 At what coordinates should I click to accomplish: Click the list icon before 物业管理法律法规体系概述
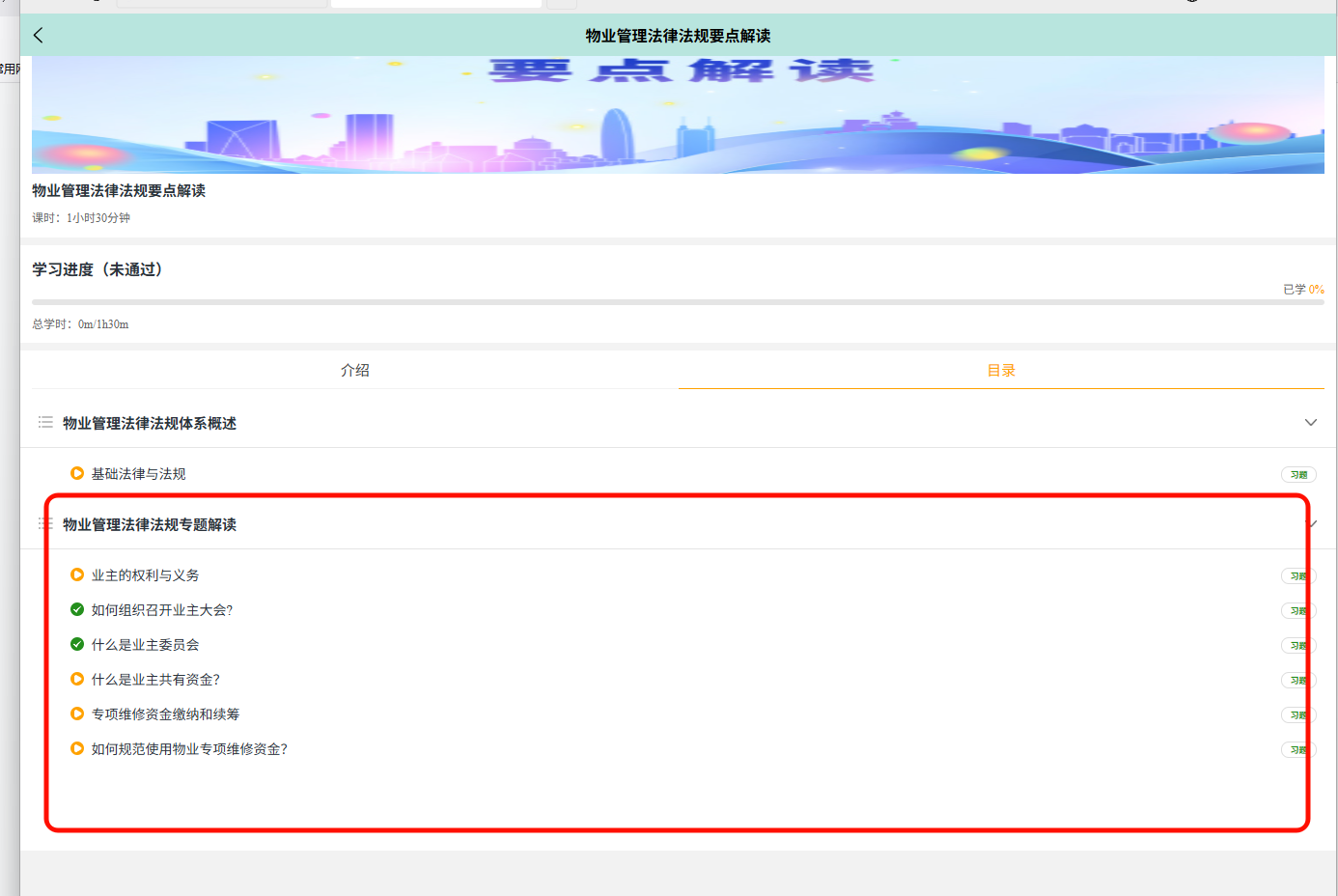(x=44, y=422)
